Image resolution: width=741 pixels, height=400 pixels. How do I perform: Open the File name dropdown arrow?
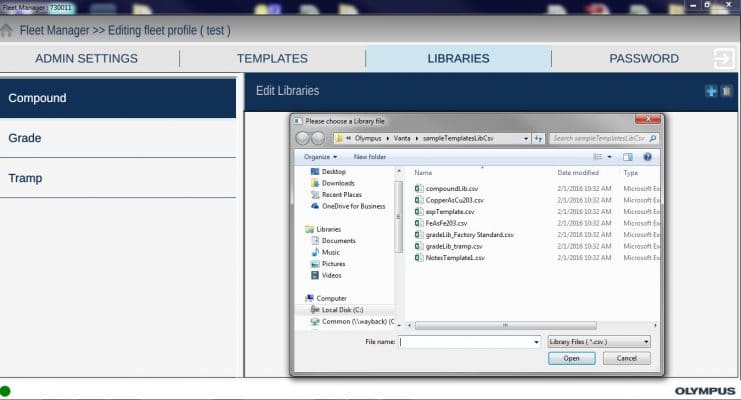[x=536, y=342]
